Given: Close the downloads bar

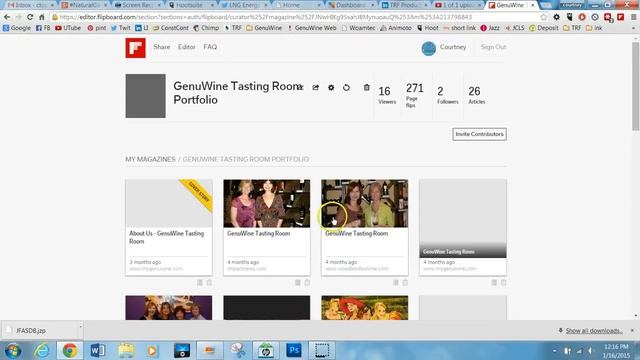Looking at the screenshot, I should (x=632, y=331).
